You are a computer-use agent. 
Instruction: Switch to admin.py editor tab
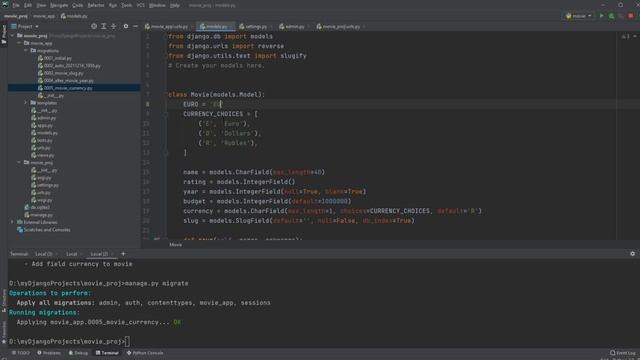click(294, 27)
